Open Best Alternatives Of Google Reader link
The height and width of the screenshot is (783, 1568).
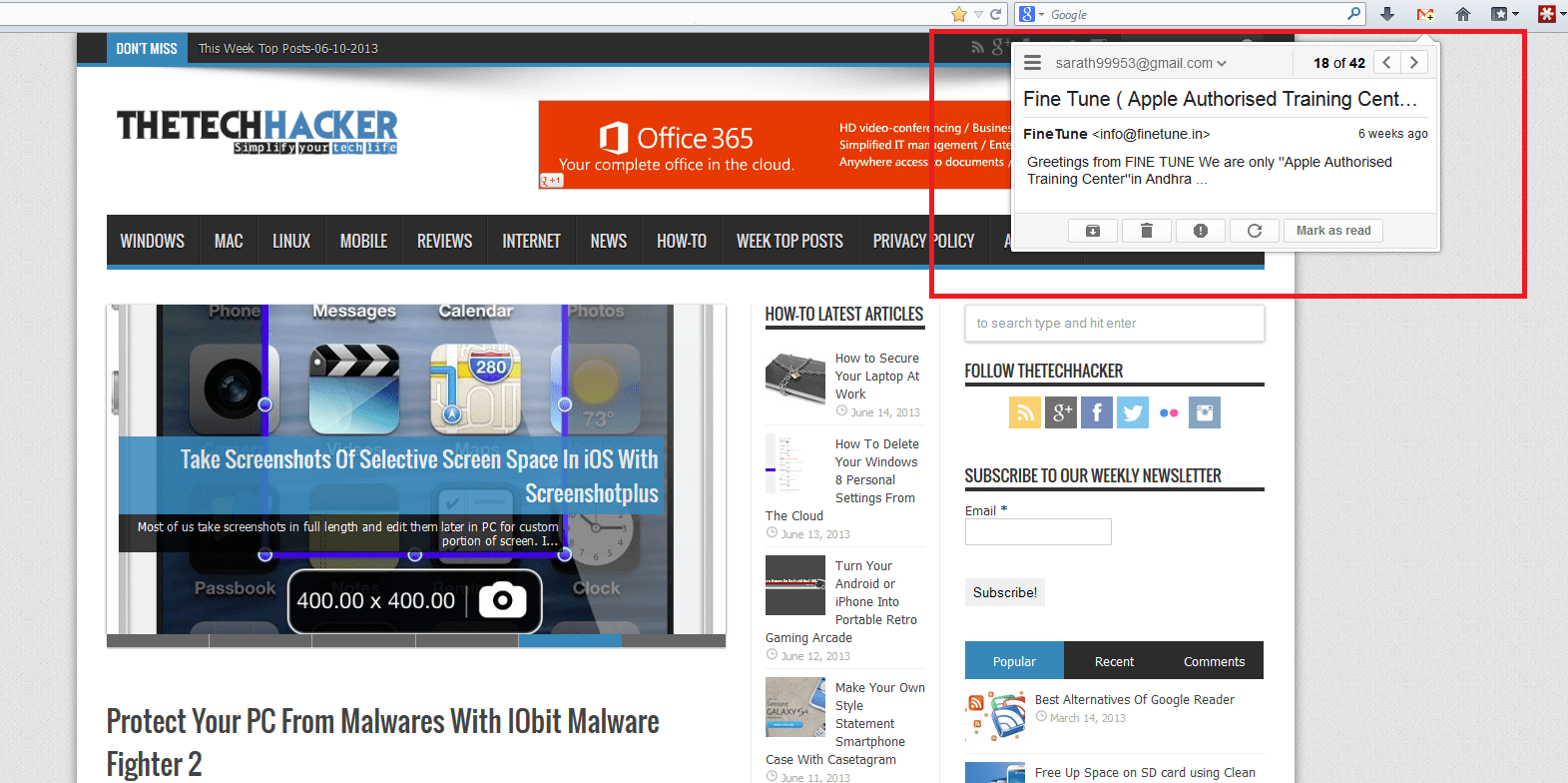1135,700
